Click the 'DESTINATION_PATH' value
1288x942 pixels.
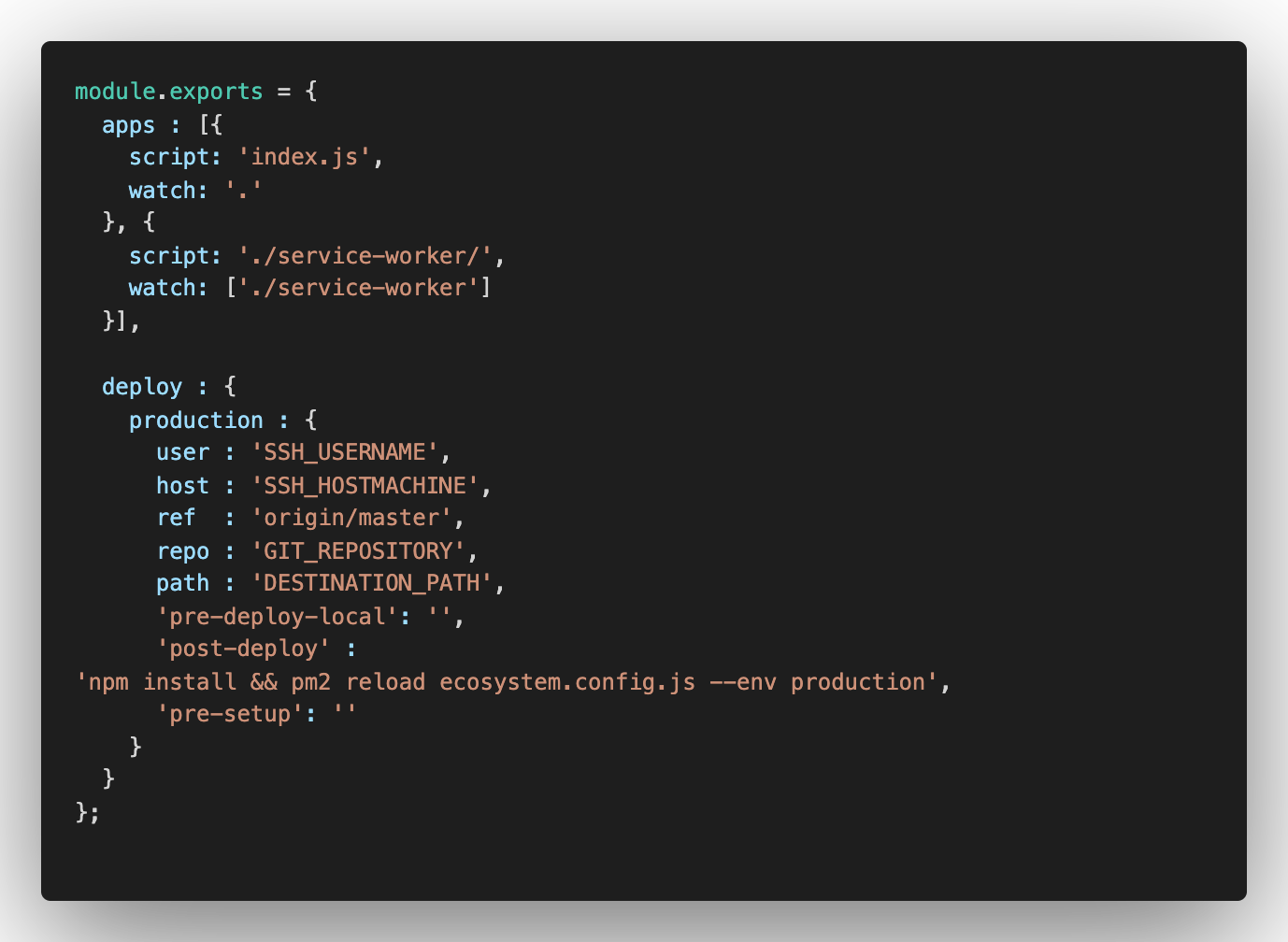(x=372, y=583)
